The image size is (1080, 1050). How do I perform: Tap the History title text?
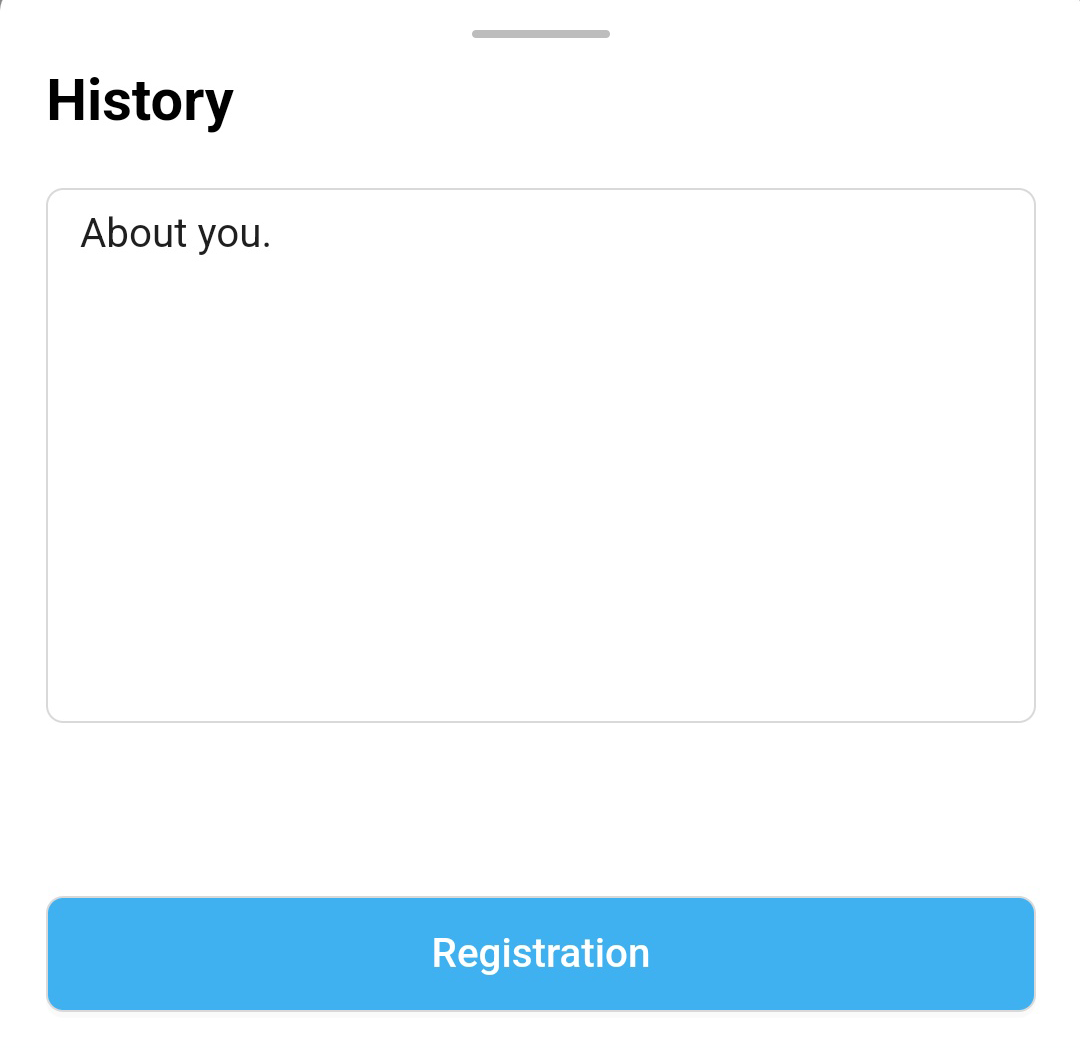point(140,101)
